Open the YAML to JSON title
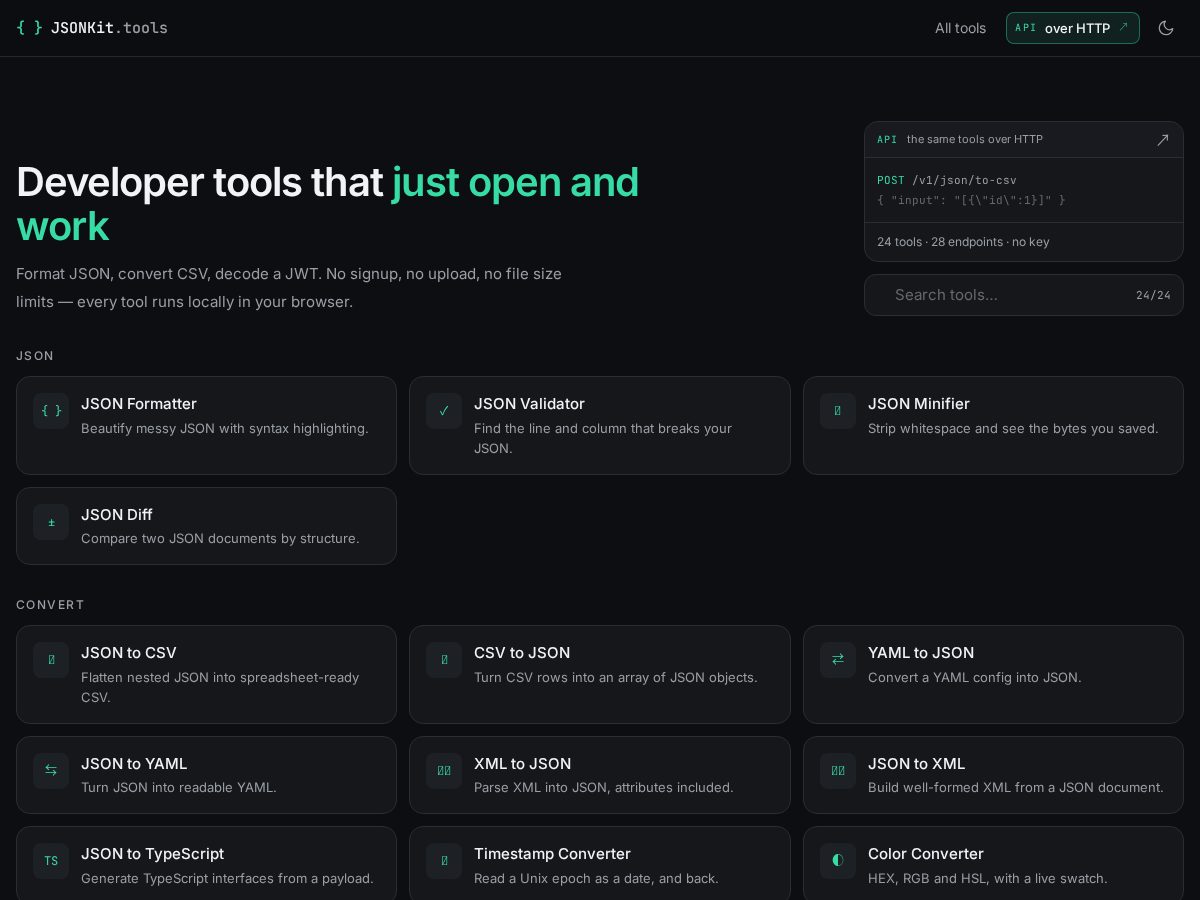This screenshot has height=900, width=1200. click(921, 653)
